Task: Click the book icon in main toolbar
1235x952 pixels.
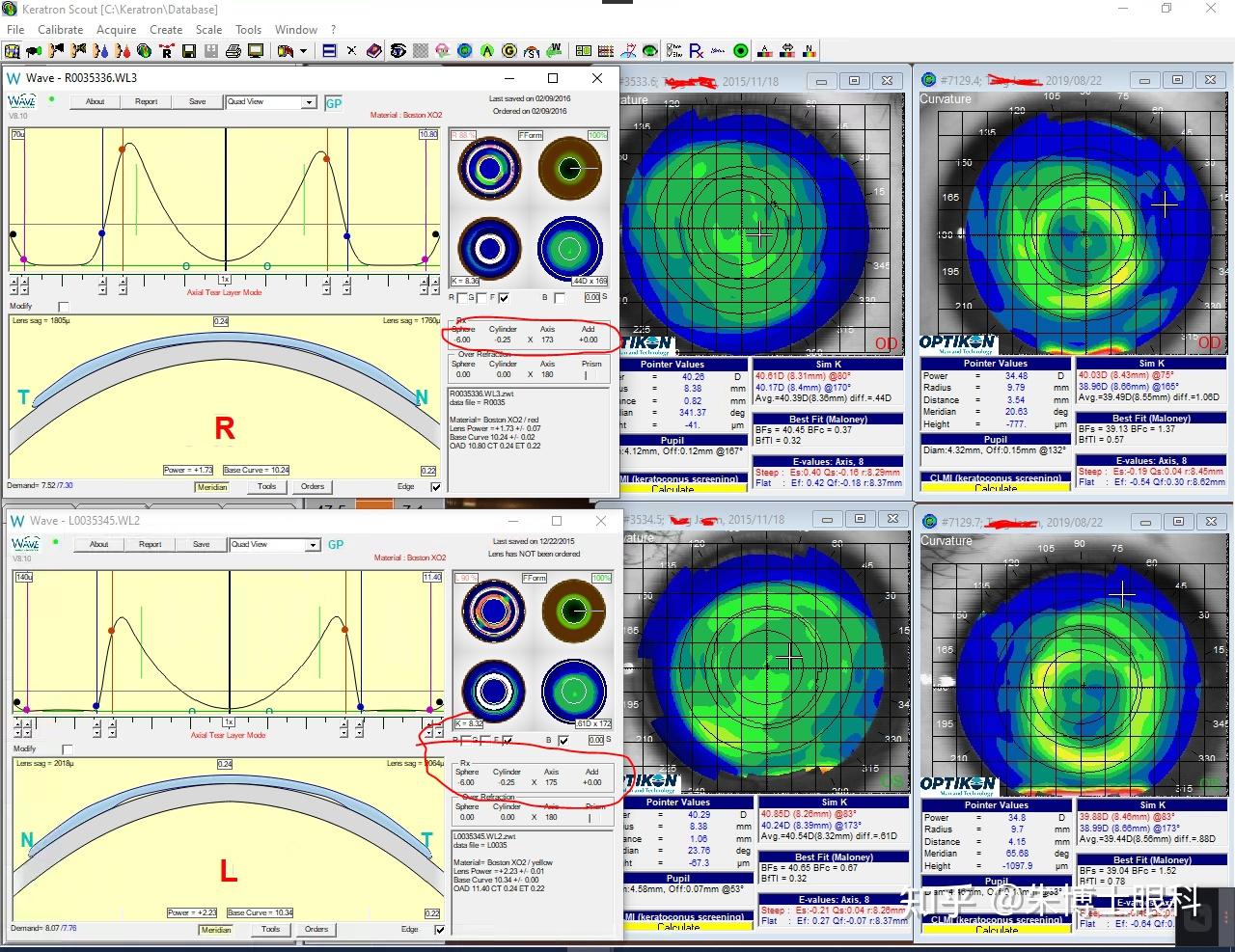Action: point(373,51)
